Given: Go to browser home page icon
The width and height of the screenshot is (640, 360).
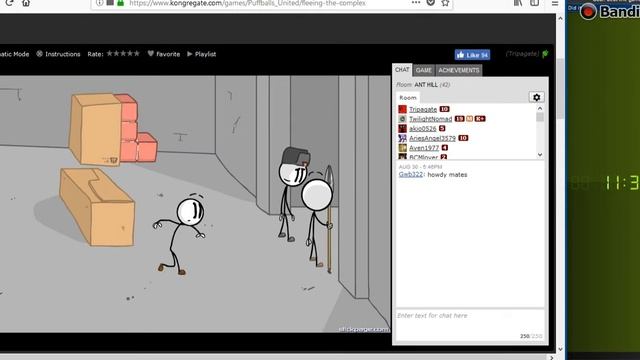Looking at the screenshot, I should [x=26, y=3].
